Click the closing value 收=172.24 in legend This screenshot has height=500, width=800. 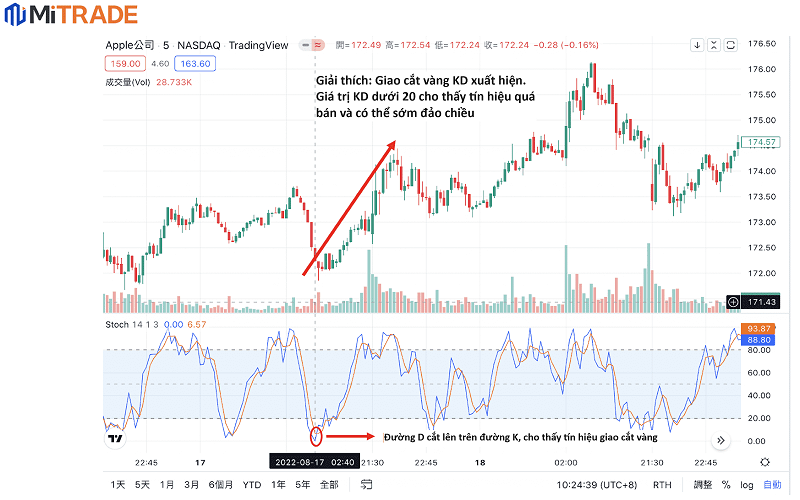[x=507, y=45]
